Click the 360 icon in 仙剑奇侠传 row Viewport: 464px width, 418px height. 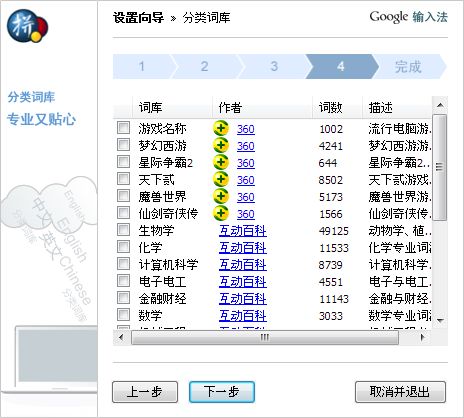coord(221,213)
